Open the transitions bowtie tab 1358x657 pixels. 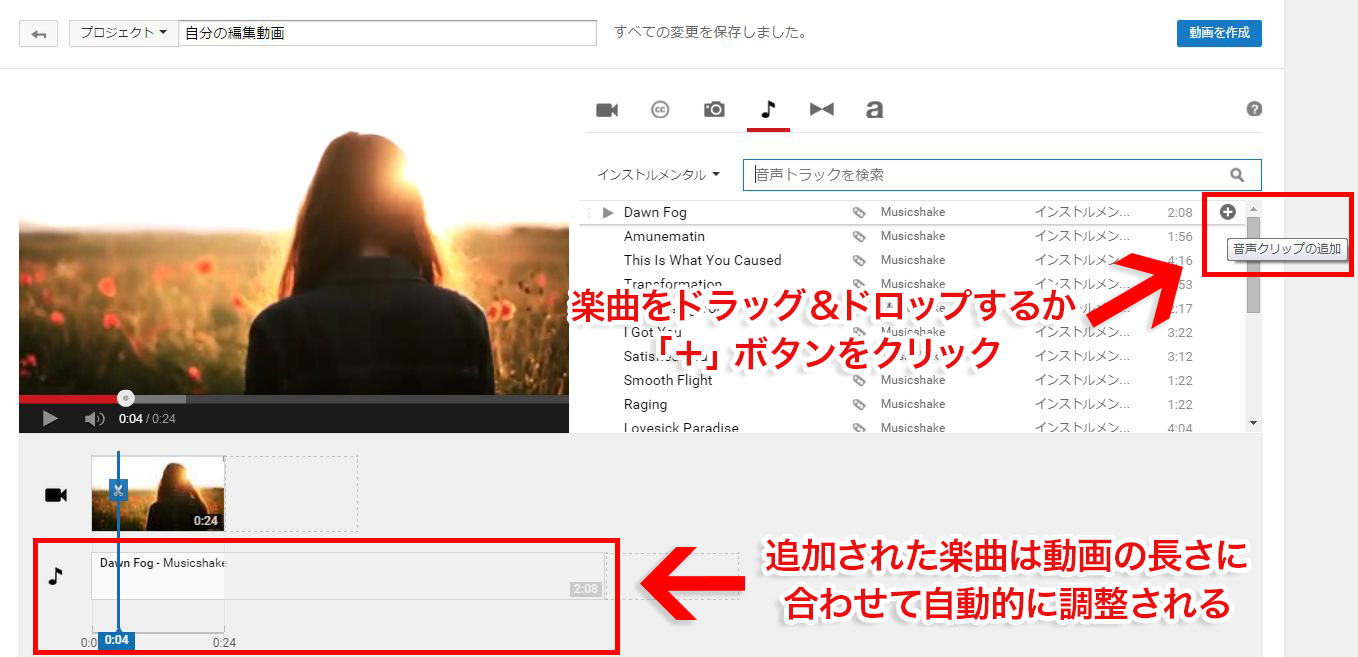point(822,110)
